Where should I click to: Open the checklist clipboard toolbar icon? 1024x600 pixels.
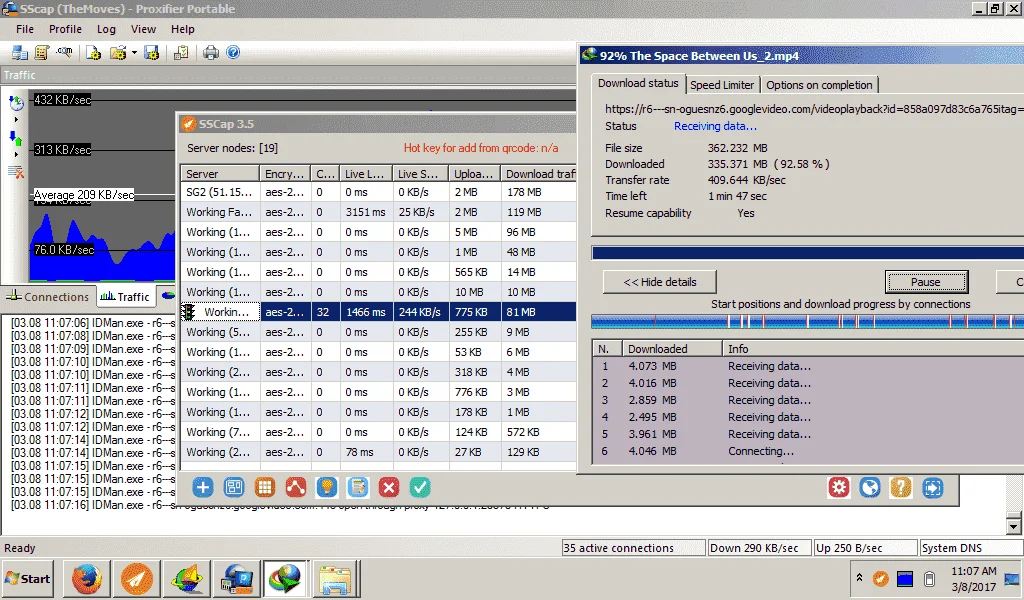click(181, 53)
